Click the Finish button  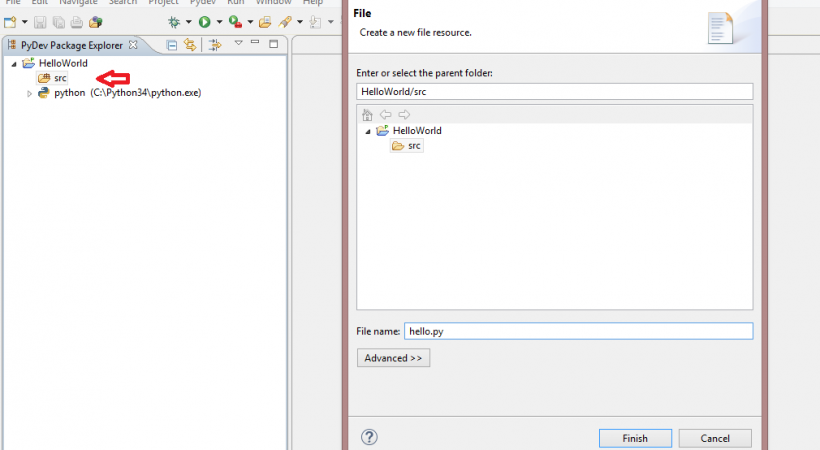click(x=634, y=438)
